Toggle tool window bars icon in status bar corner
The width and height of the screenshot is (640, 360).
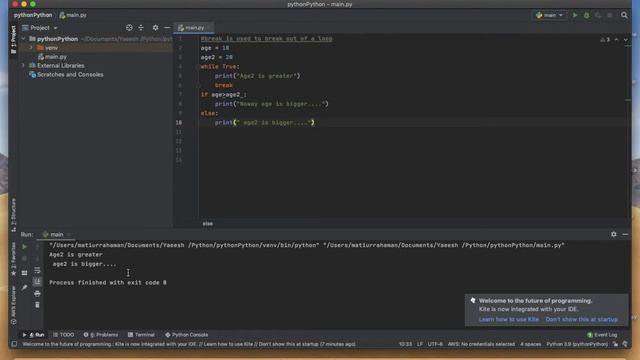tap(14, 344)
